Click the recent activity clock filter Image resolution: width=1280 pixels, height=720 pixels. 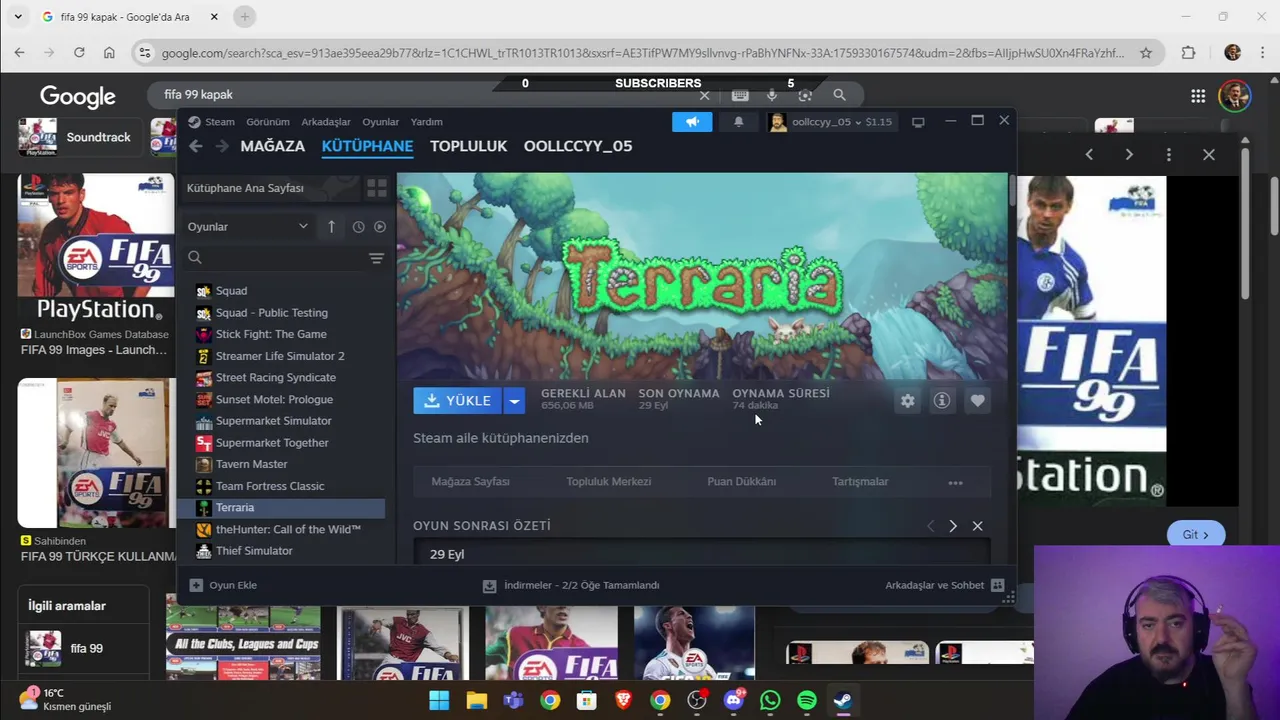[x=358, y=227]
